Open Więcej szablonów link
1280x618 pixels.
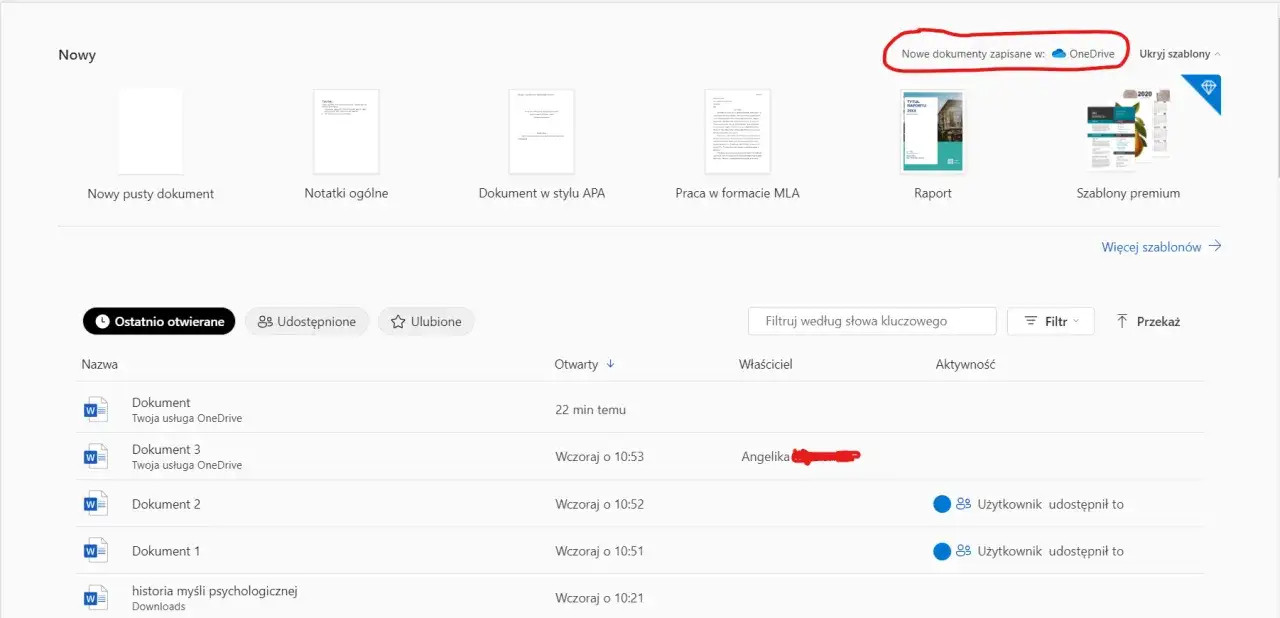1151,246
